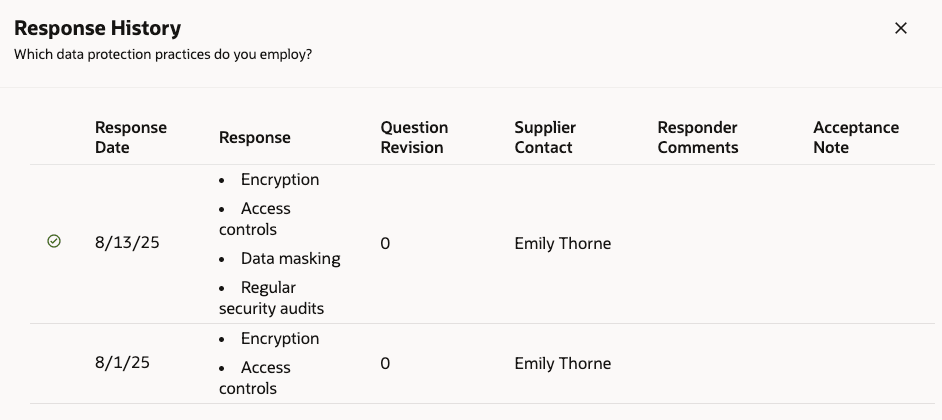Screen dimensions: 942x420
Task: Click the Regular security audits response item
Action: point(270,298)
